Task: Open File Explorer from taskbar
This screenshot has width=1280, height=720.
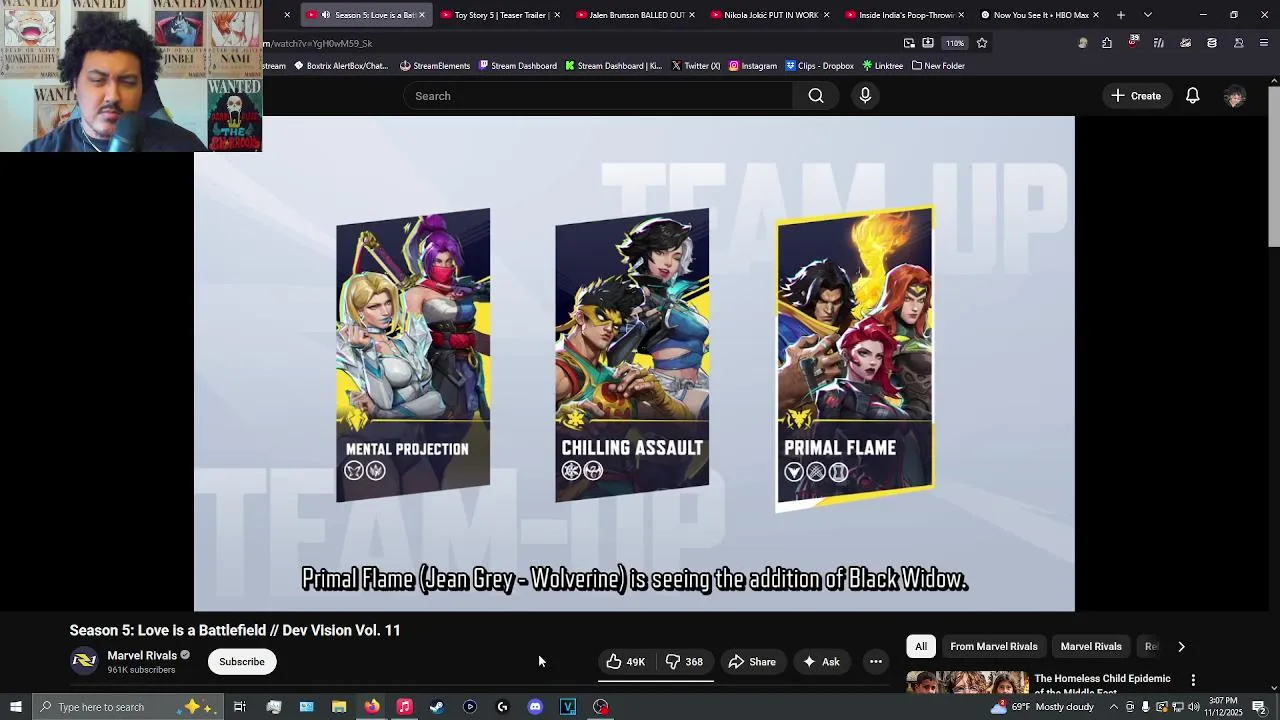Action: [339, 707]
